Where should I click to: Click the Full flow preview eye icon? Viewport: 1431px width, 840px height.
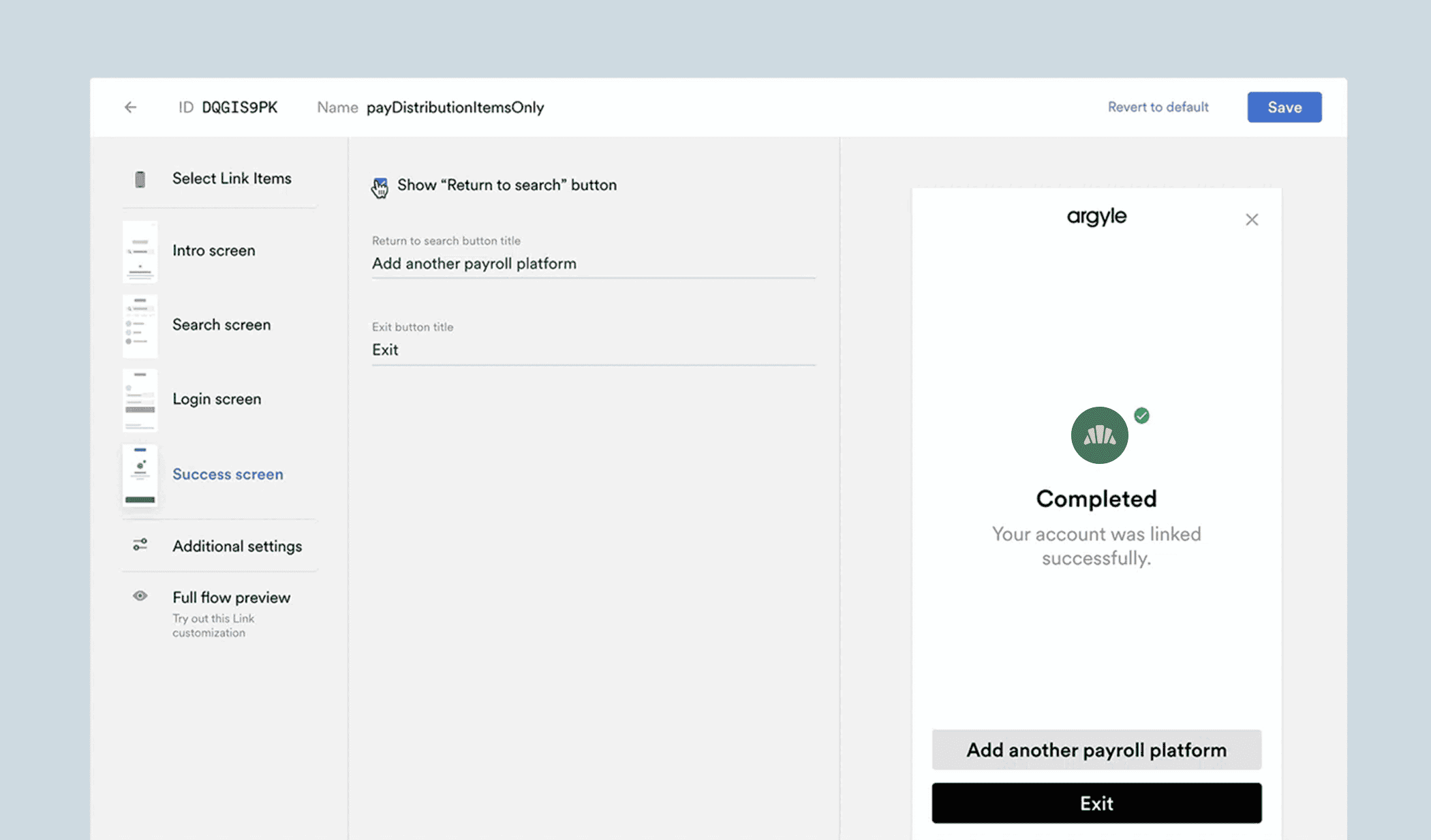pyautogui.click(x=140, y=596)
